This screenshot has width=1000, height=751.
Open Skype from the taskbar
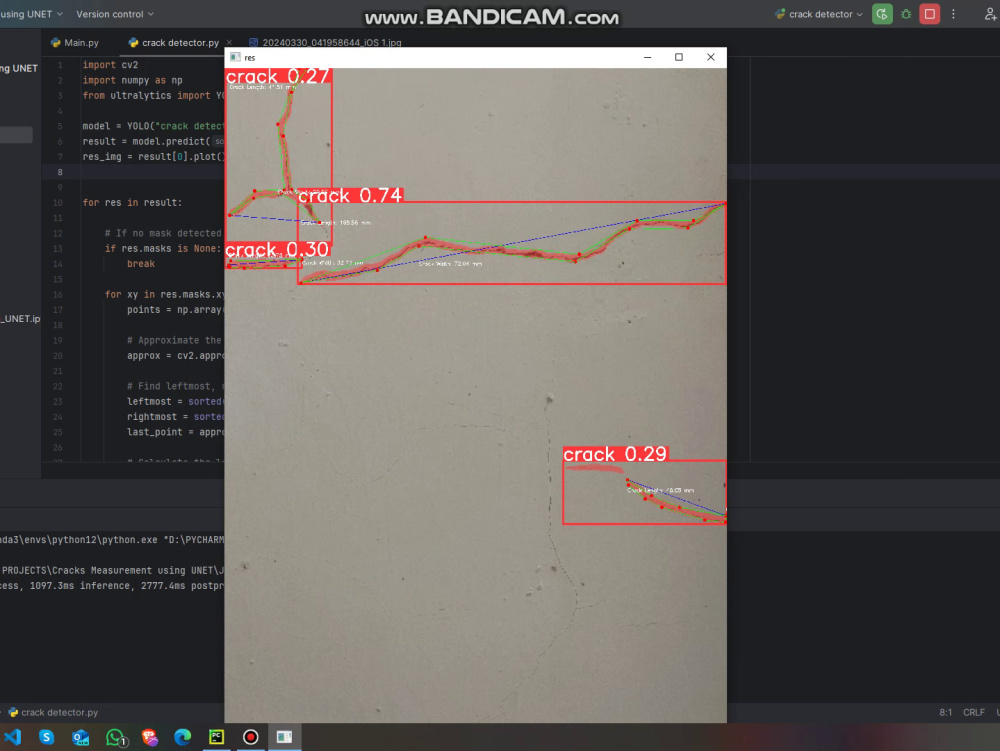[47, 737]
